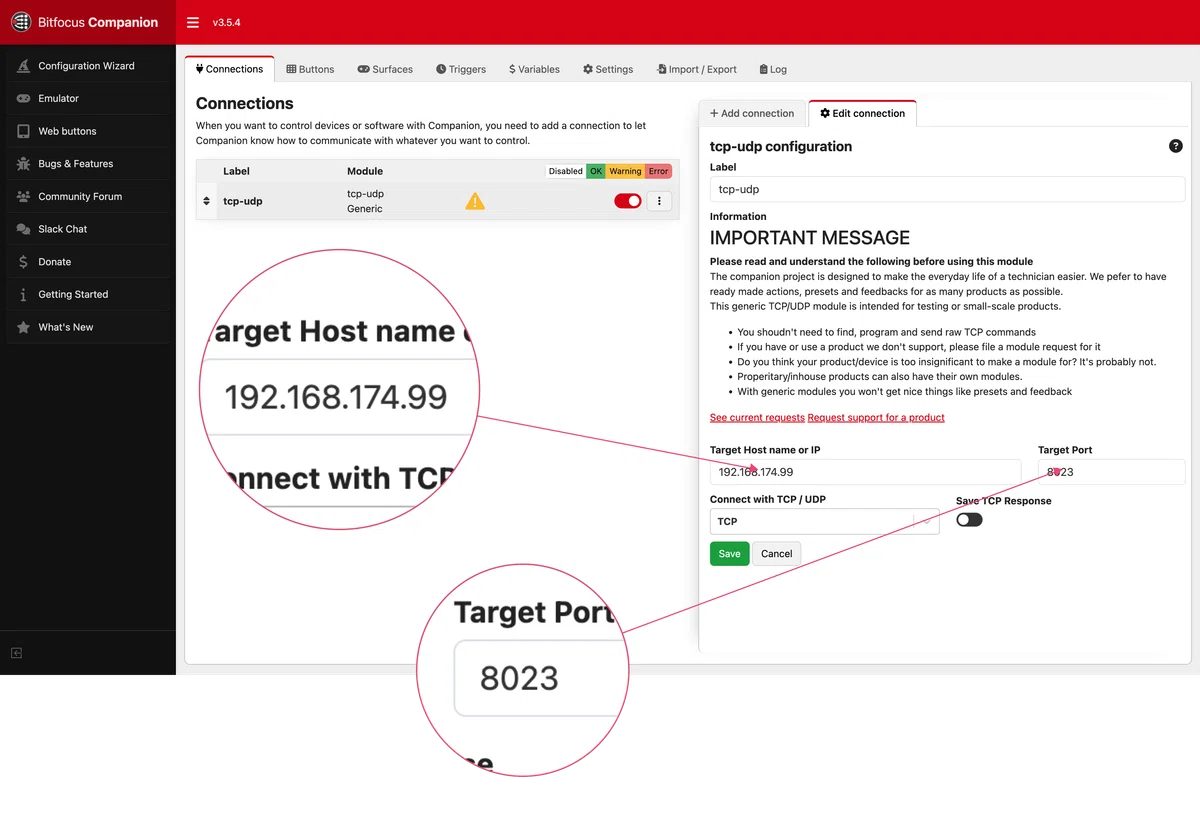Screen dimensions: 1200x814
Task: Switch to the Surfaces tab
Action: (x=385, y=69)
